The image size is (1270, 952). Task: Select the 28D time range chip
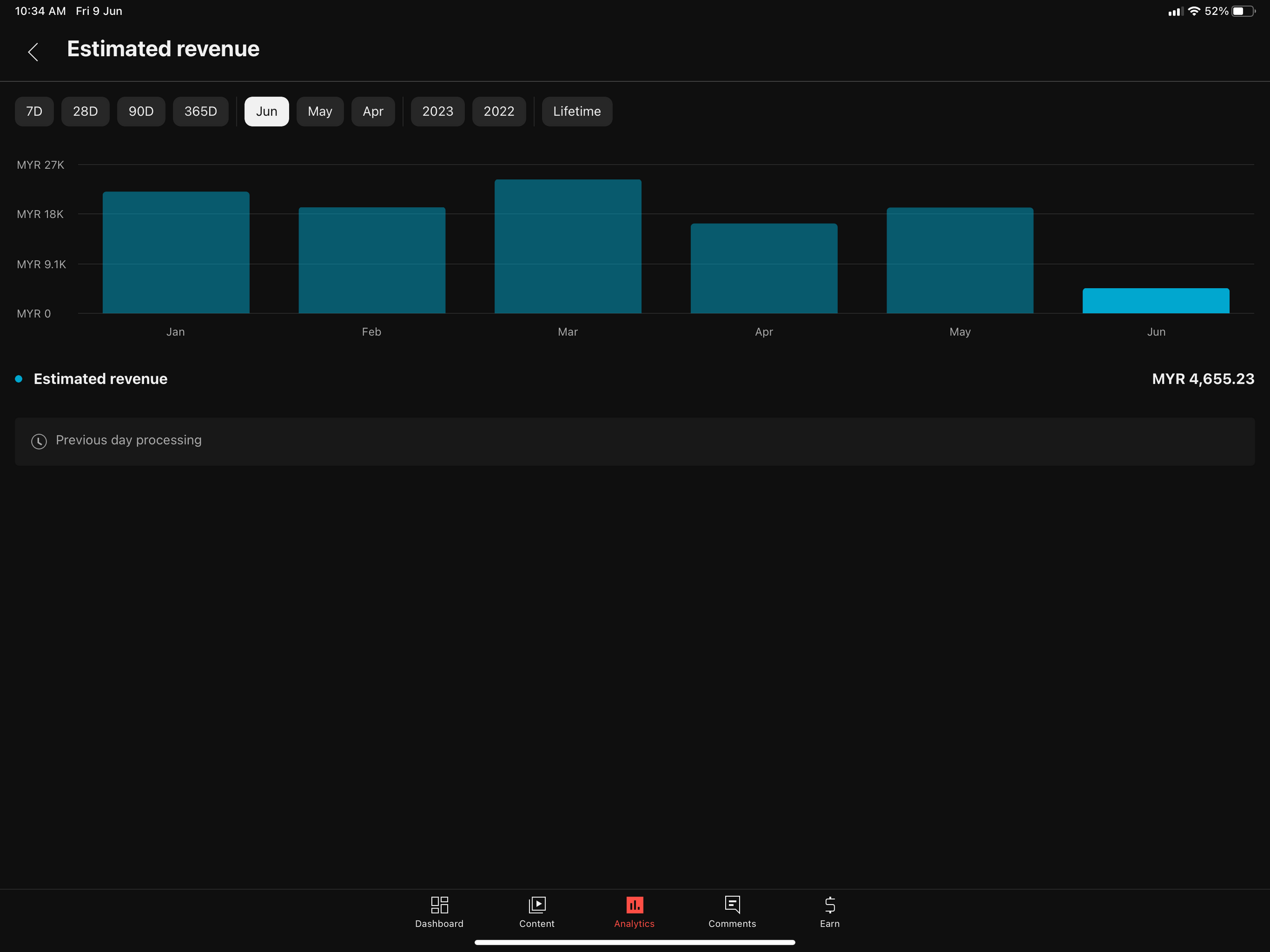coord(85,112)
